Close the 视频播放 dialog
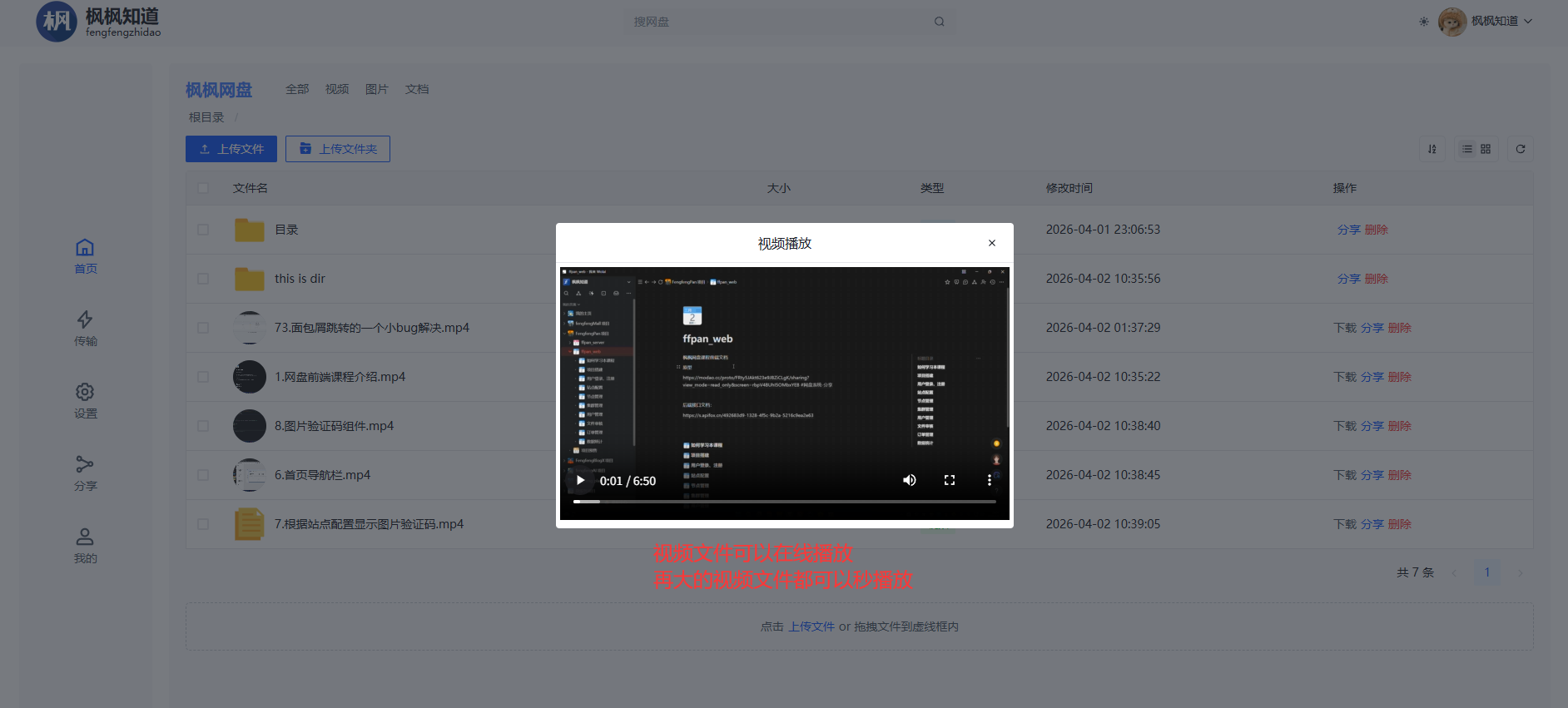Image resolution: width=1568 pixels, height=708 pixels. [x=992, y=243]
